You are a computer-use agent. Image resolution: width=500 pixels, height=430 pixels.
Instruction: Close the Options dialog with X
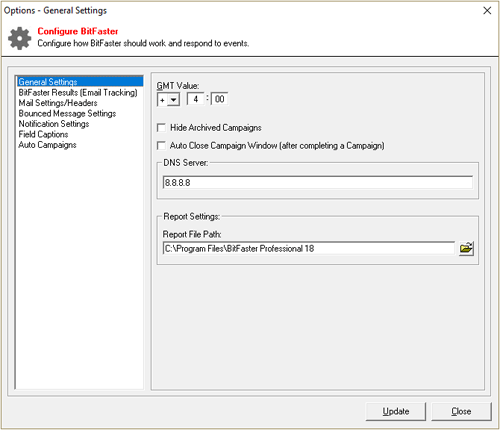point(487,11)
